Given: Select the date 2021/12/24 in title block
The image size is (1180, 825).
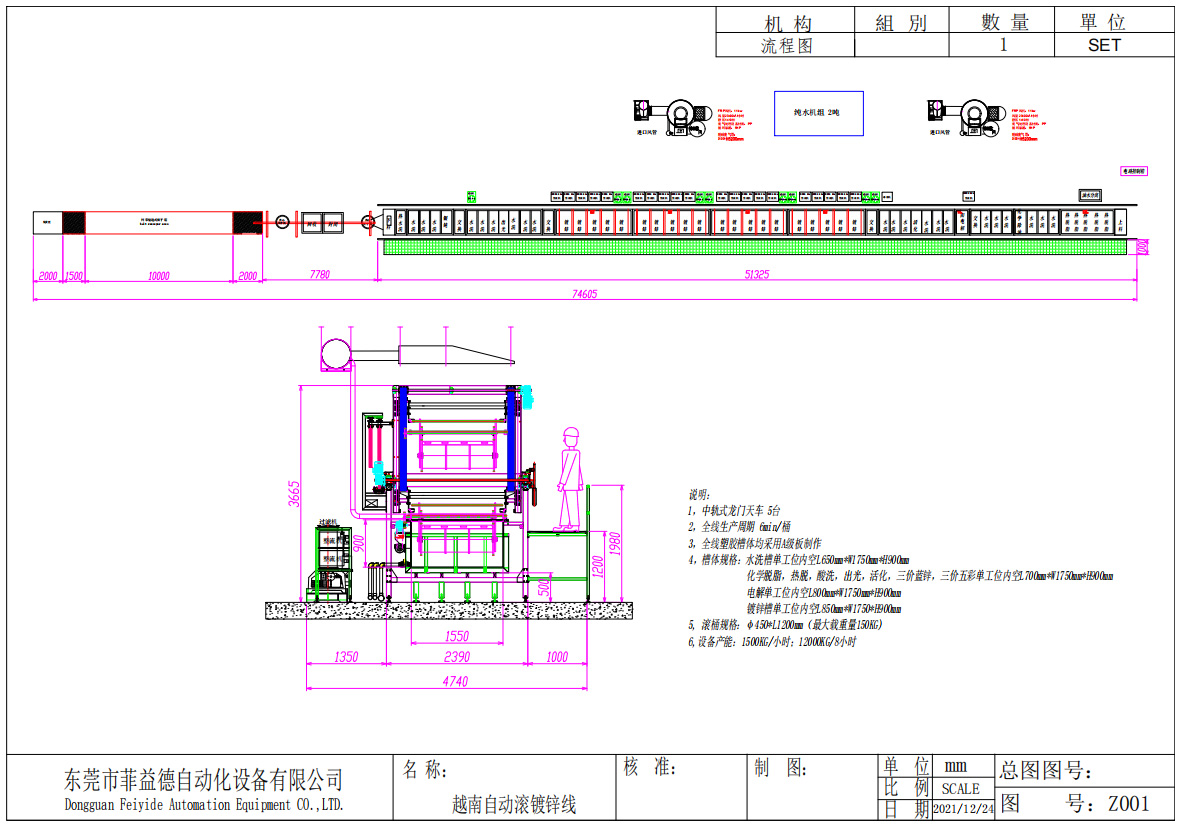Looking at the screenshot, I should tap(963, 808).
